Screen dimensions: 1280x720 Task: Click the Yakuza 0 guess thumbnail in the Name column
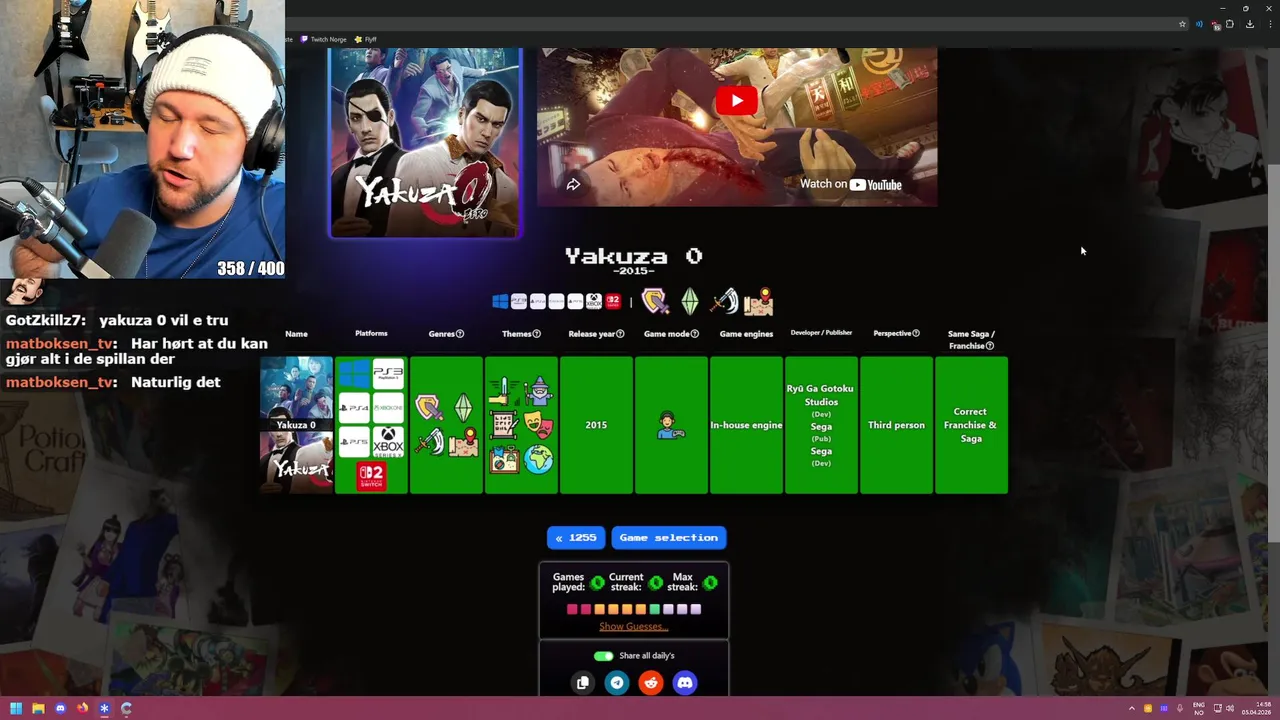coord(296,425)
